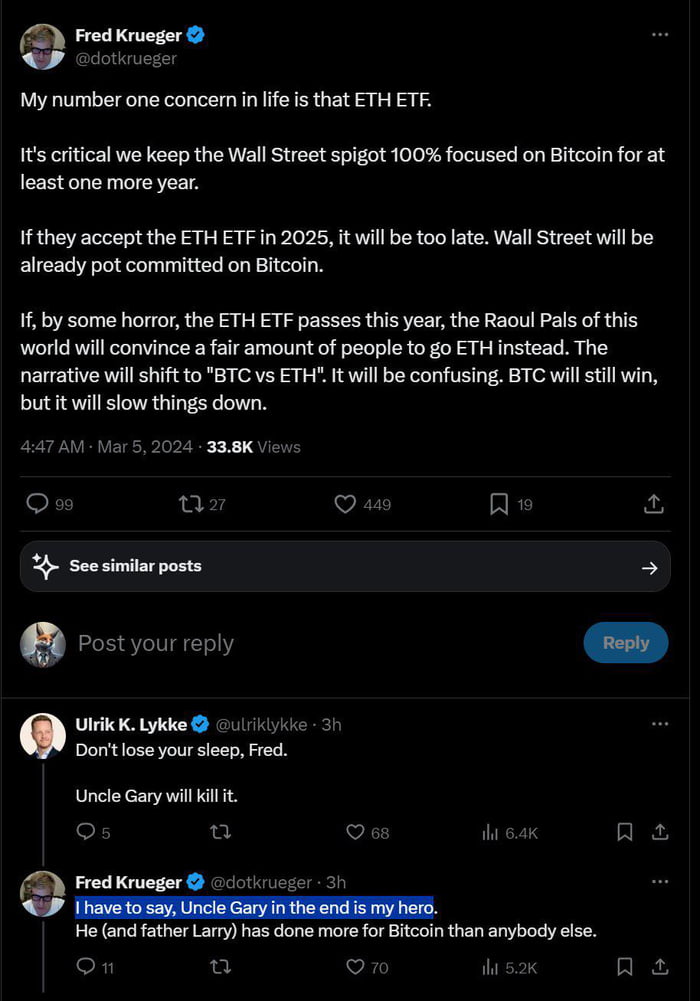The width and height of the screenshot is (700, 1001).
Task: Open the more options menu on the main post
Action: 659,33
